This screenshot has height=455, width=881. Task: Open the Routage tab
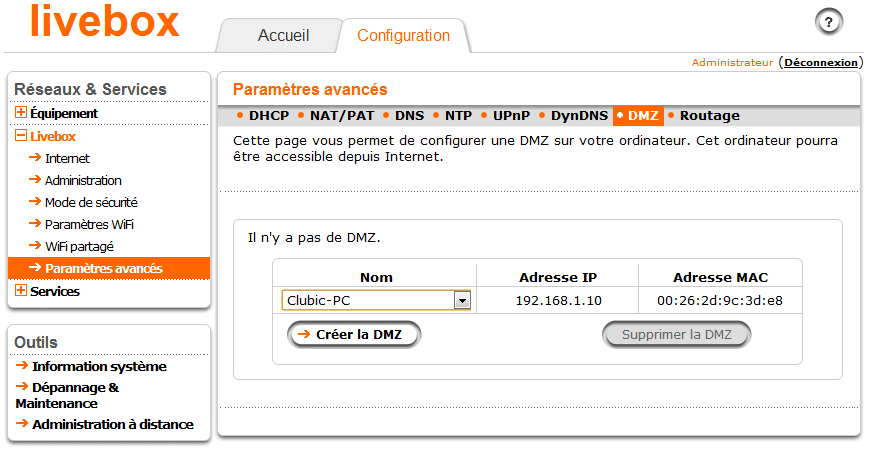709,116
